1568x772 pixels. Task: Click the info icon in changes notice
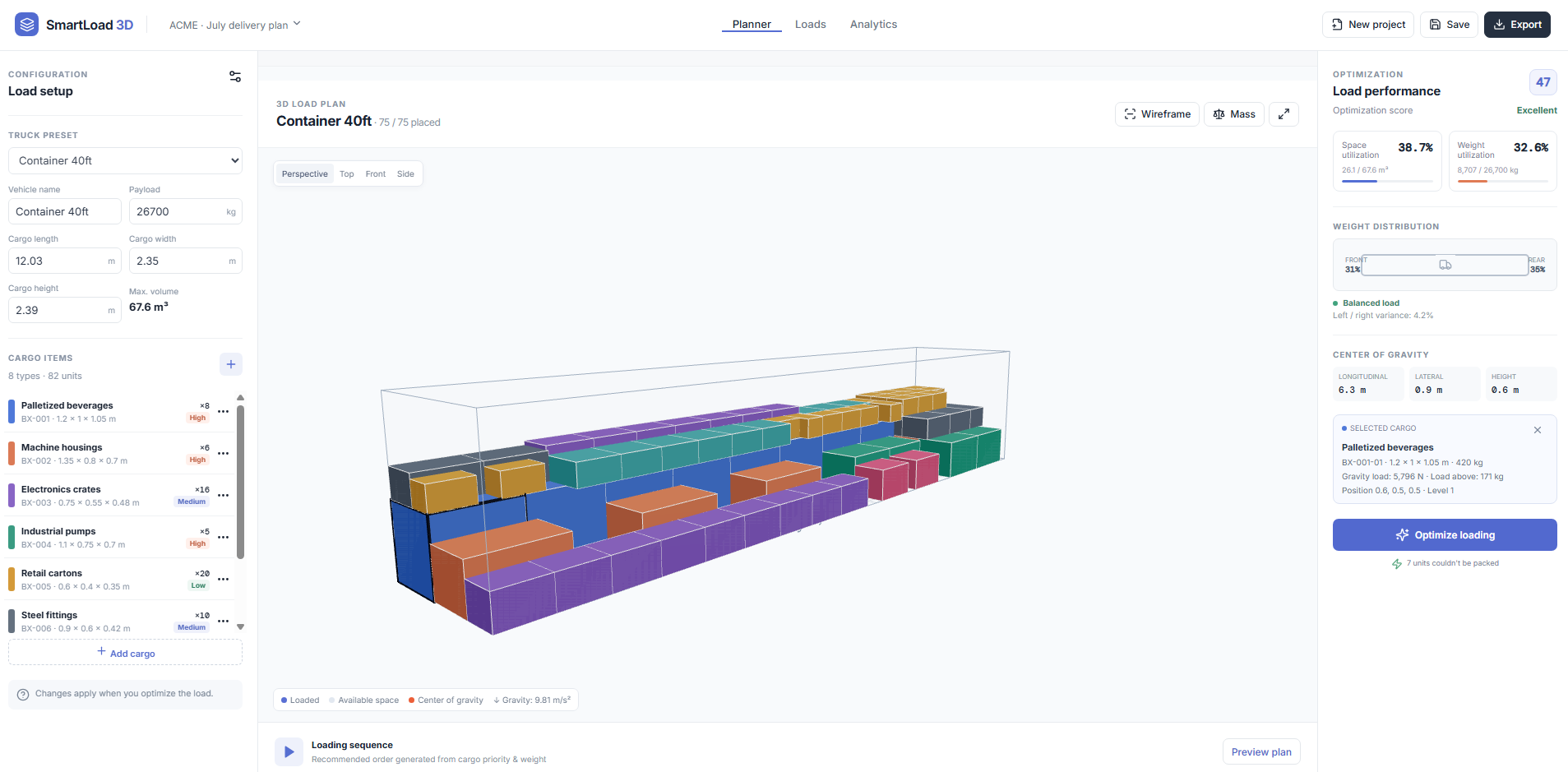[23, 695]
